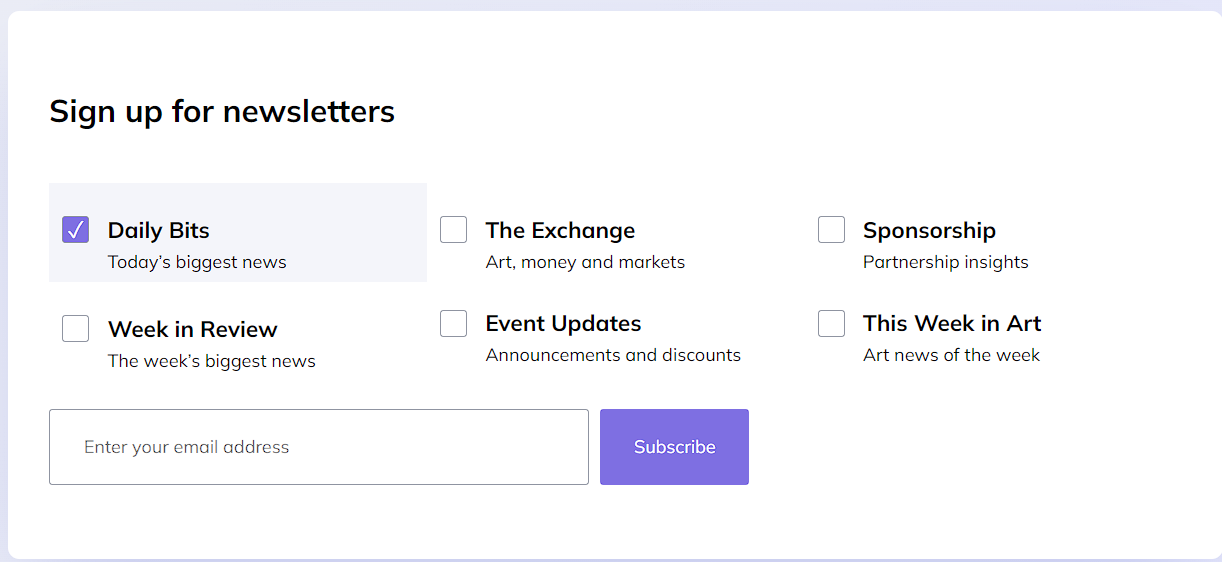
Task: Tick The Exchange newsletter checkbox
Action: (453, 230)
